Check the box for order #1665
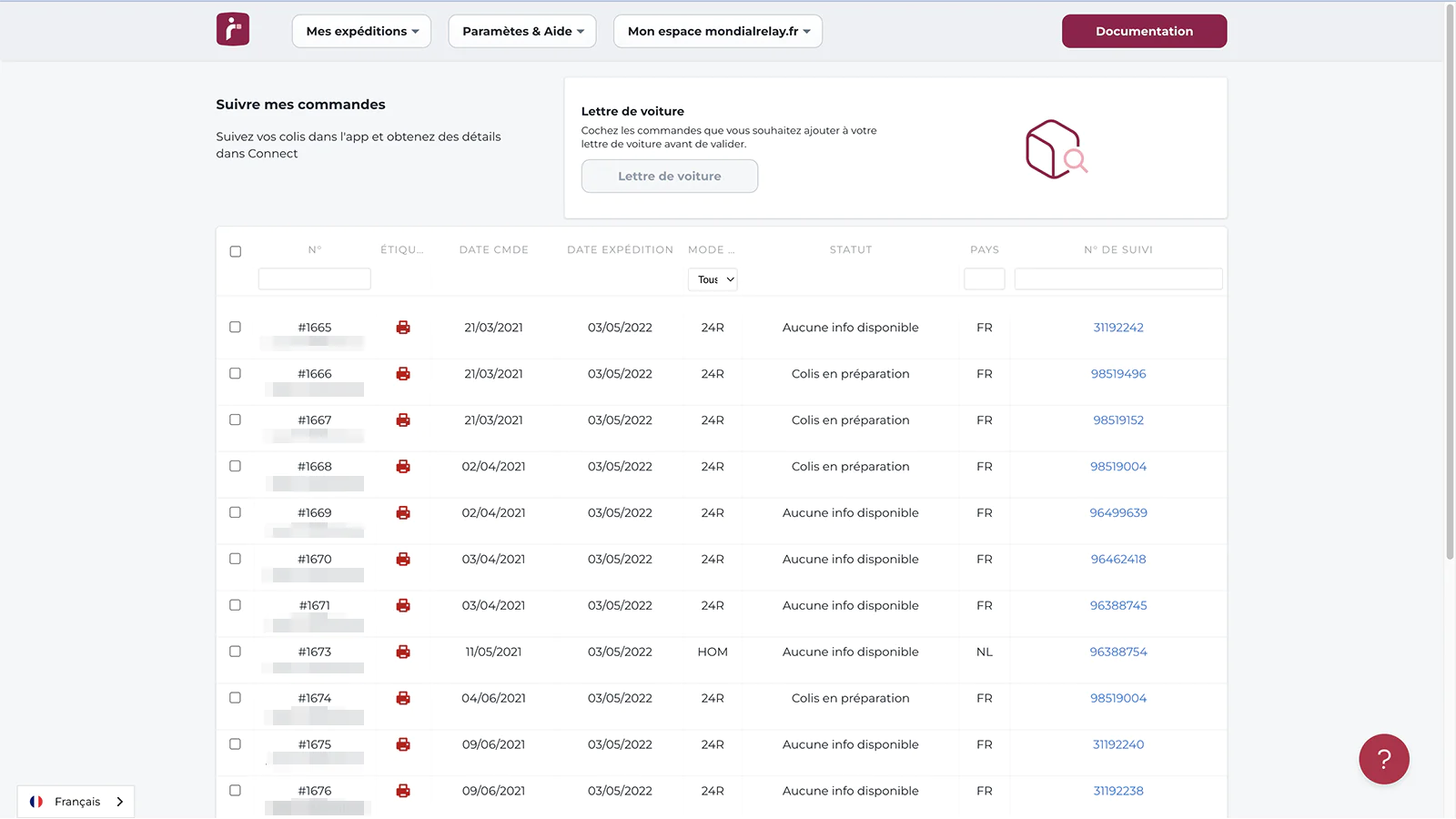Screen dimensions: 1456x819 pyautogui.click(x=235, y=327)
